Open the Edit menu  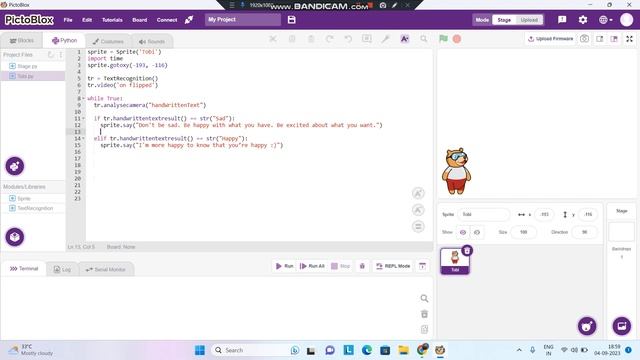coord(87,20)
